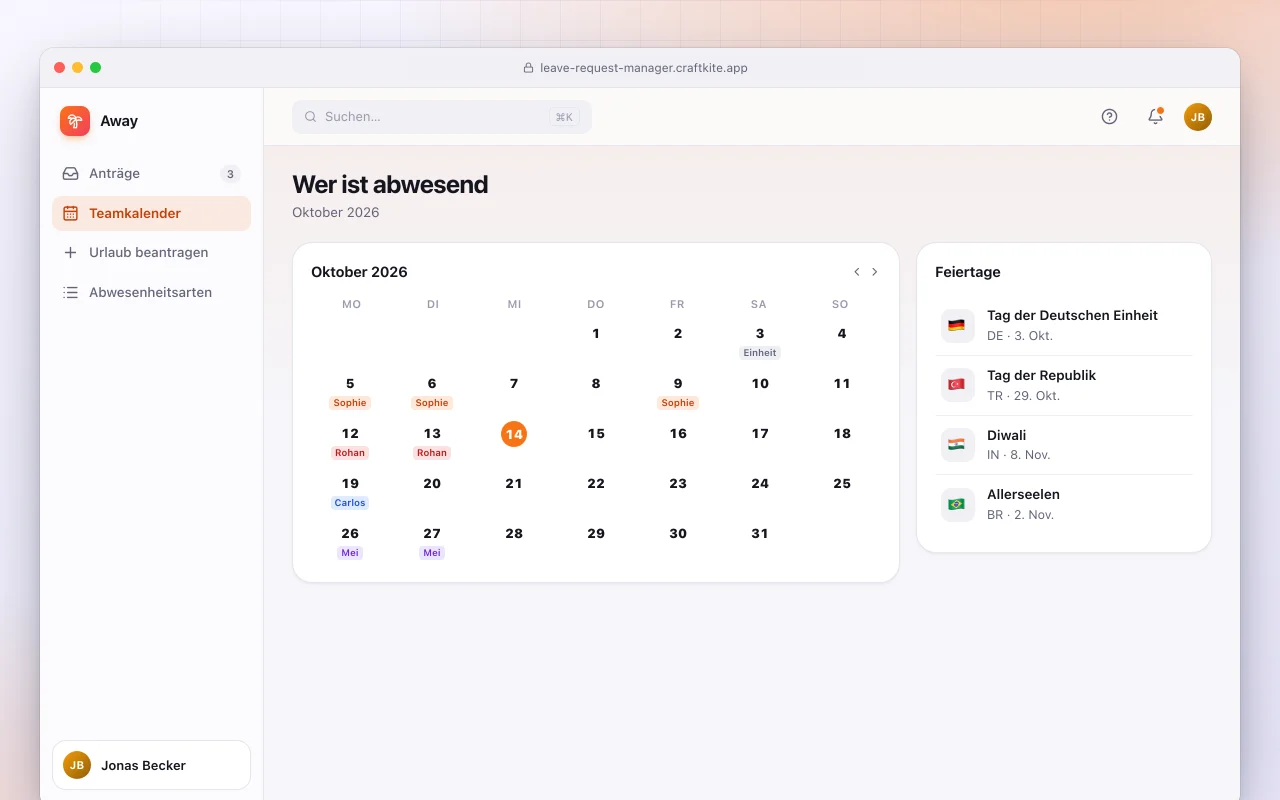Image resolution: width=1280 pixels, height=800 pixels.
Task: Click the Mei tag on October 26
Action: click(350, 553)
